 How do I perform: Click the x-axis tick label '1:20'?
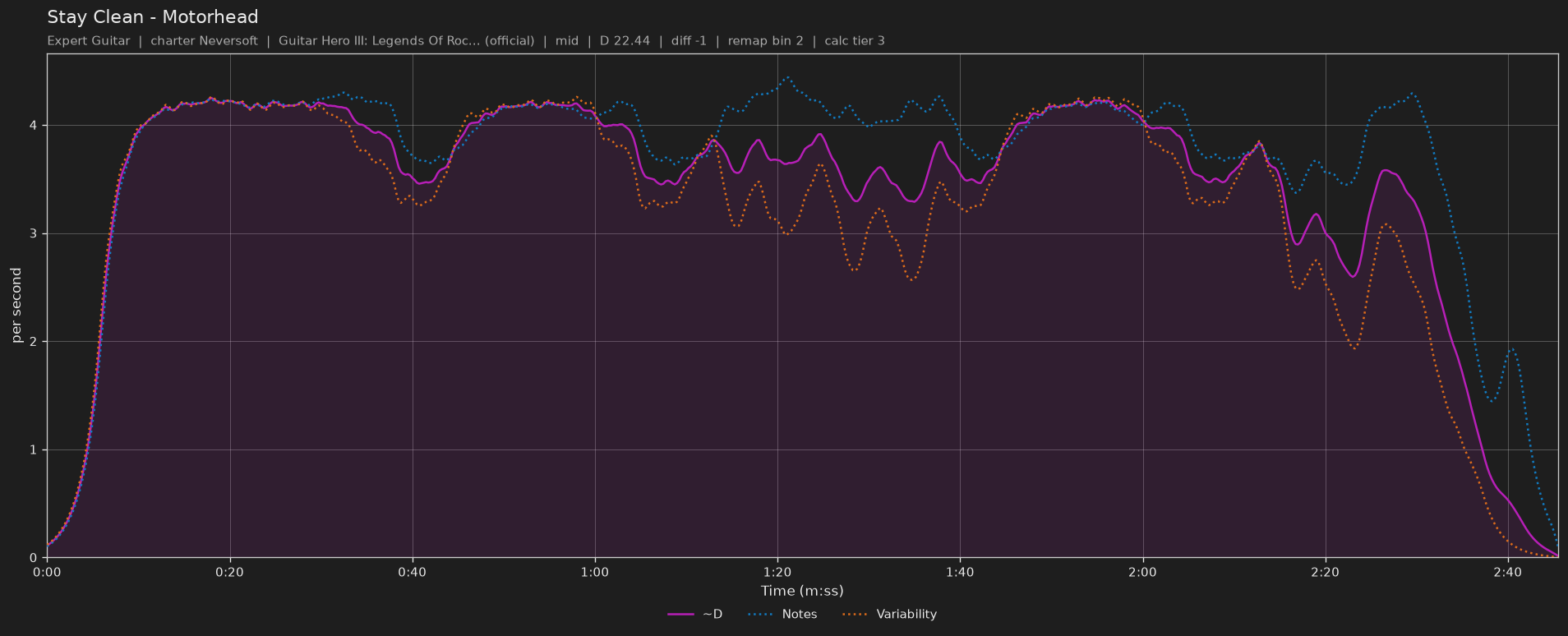point(777,572)
